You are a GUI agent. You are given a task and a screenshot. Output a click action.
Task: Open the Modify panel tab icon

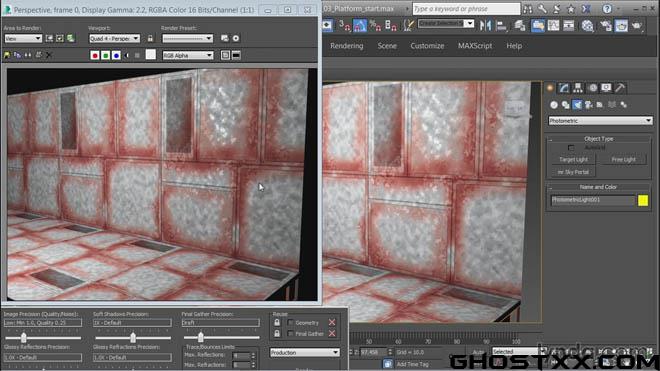pos(564,88)
